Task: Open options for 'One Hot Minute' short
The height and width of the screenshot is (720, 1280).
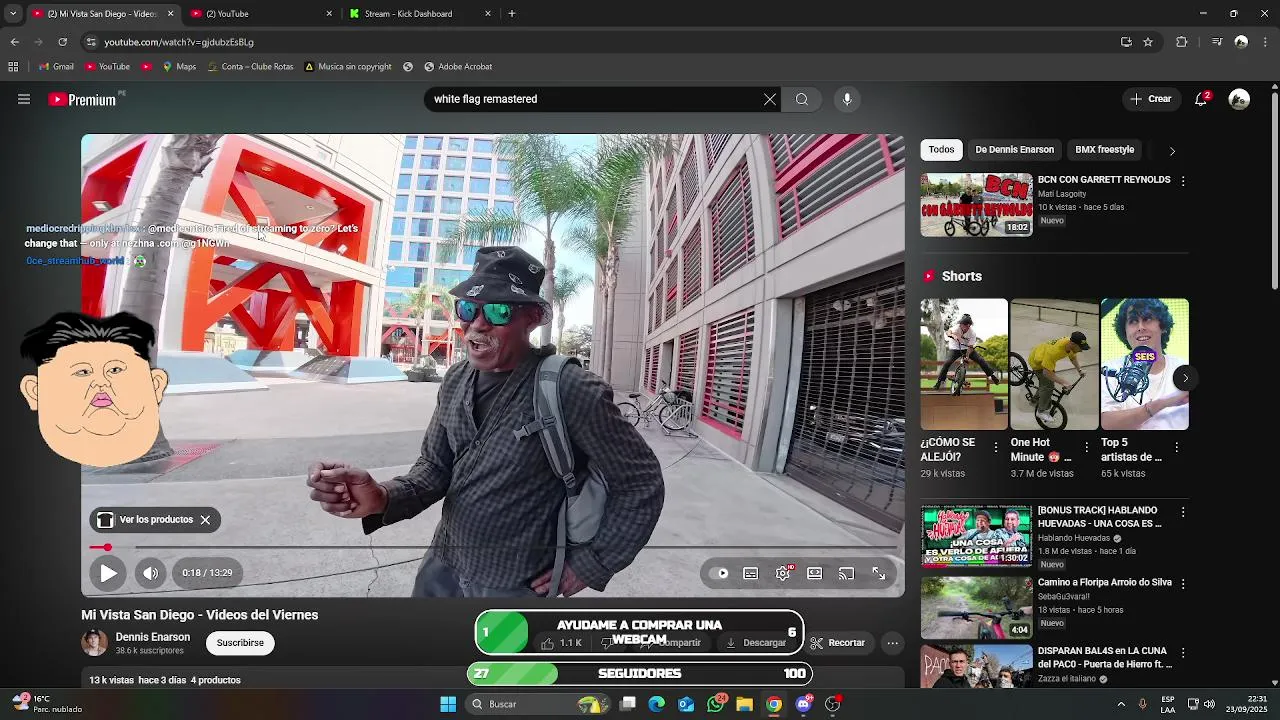Action: pyautogui.click(x=1085, y=448)
